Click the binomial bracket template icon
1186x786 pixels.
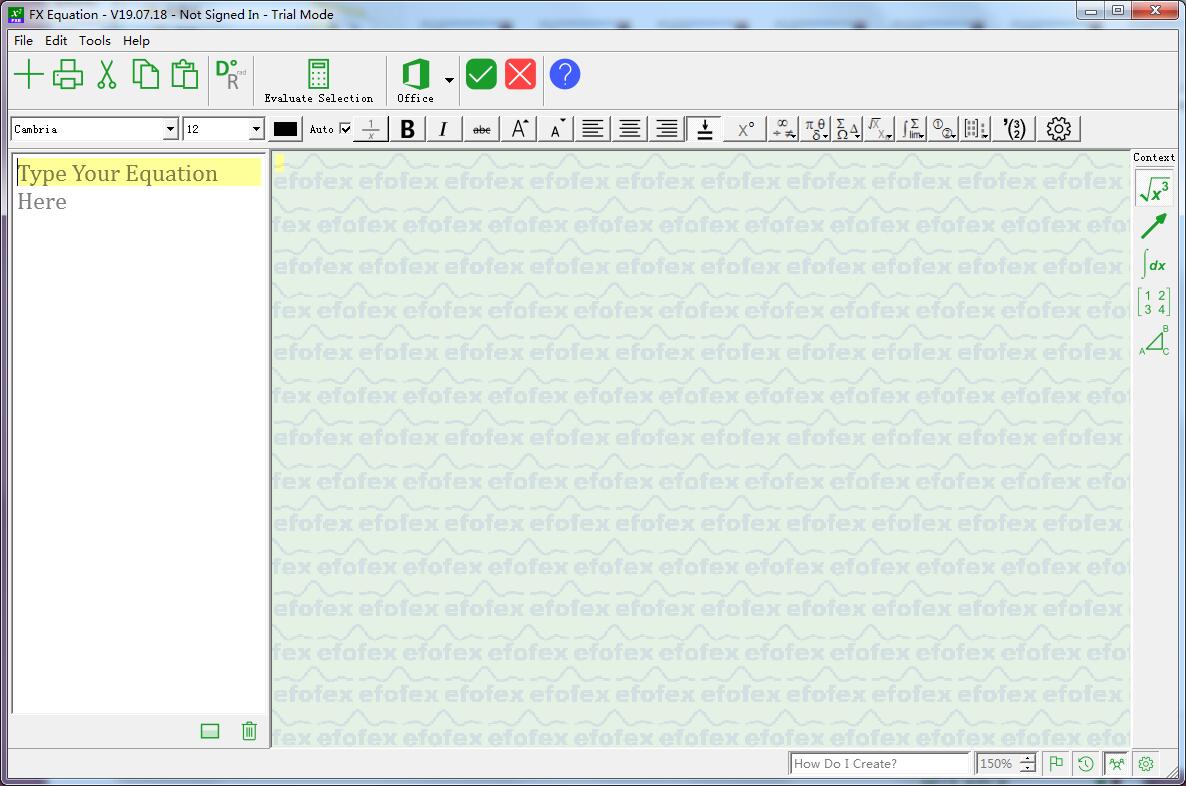tap(1014, 129)
